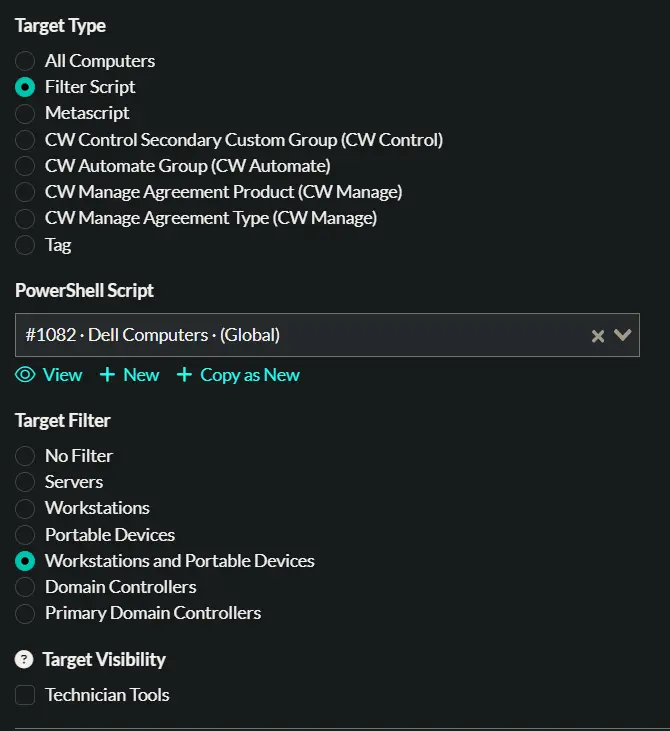Enable the Technician Tools checkbox
This screenshot has width=670, height=731.
tap(25, 695)
